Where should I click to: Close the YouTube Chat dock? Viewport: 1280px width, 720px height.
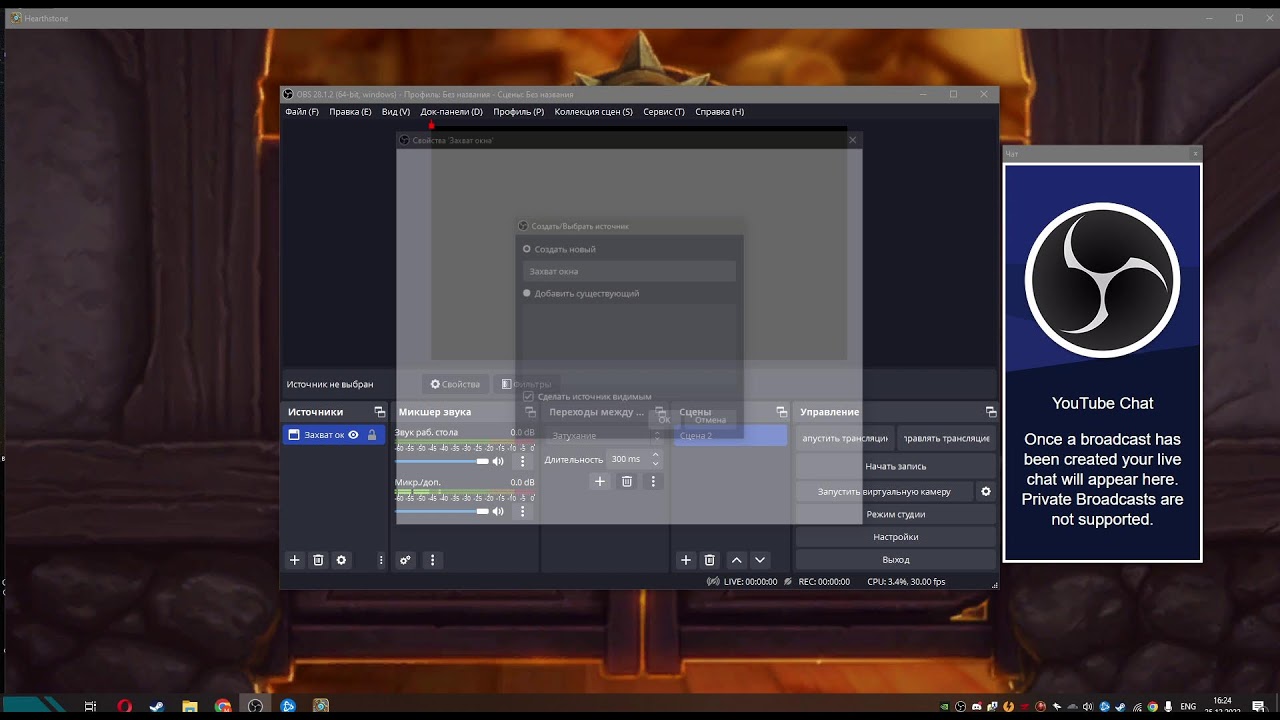(x=1195, y=154)
